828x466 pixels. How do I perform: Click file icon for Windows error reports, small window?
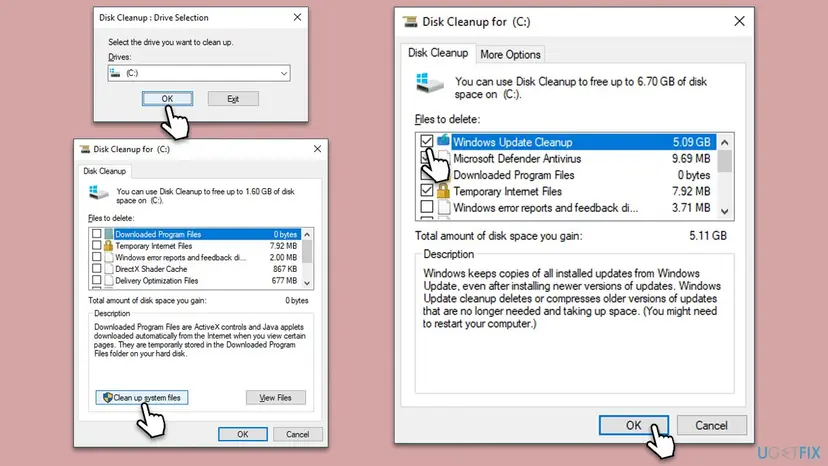(109, 257)
